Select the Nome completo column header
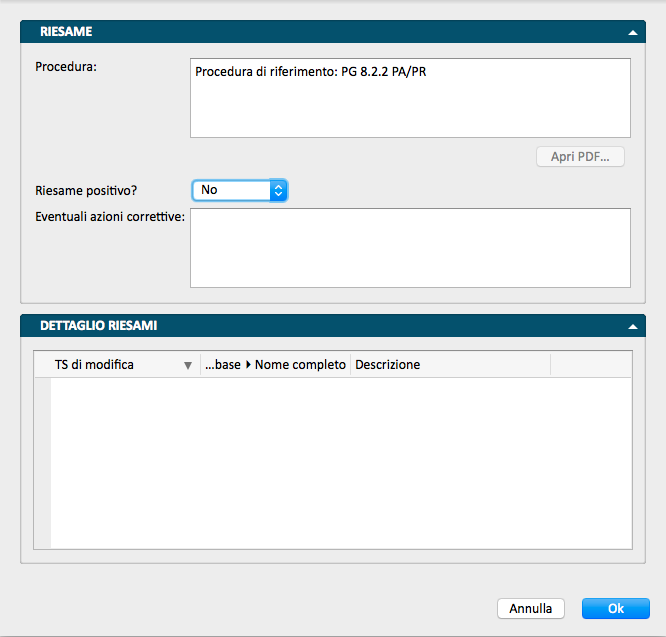 click(300, 365)
